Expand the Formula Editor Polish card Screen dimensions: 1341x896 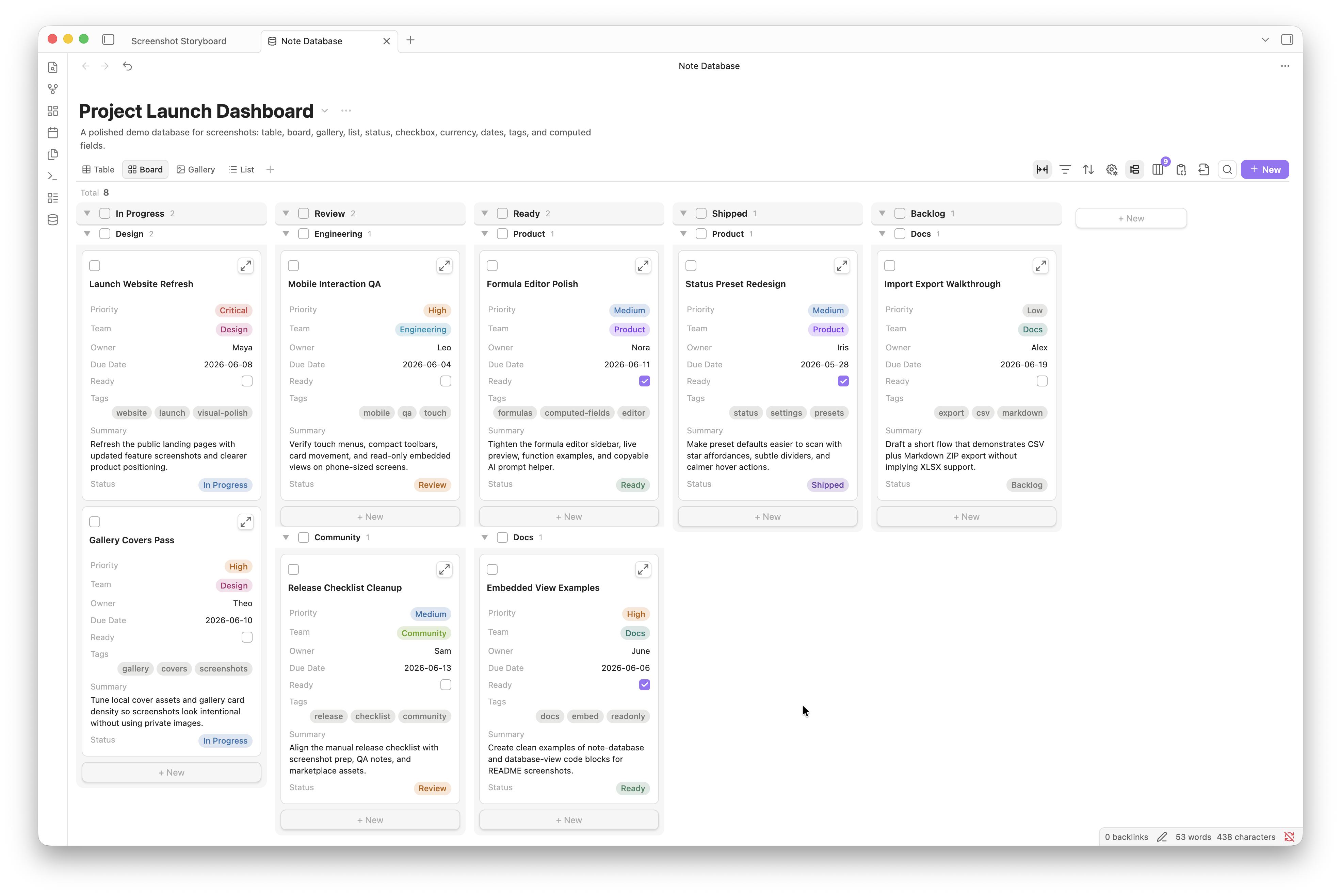[643, 266]
